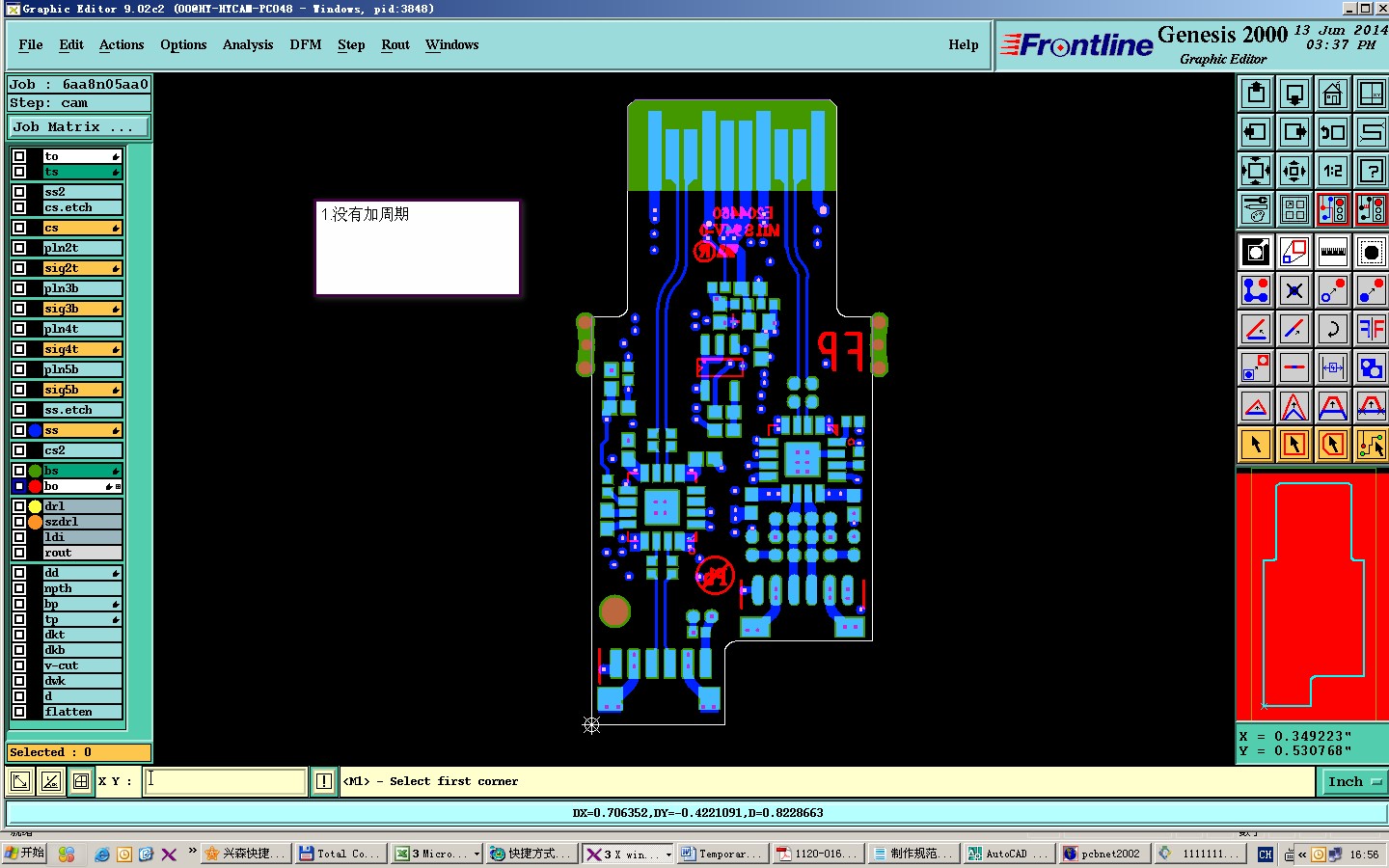1389x868 pixels.
Task: Toggle the 'drl' layer display checkbox
Action: tap(19, 506)
